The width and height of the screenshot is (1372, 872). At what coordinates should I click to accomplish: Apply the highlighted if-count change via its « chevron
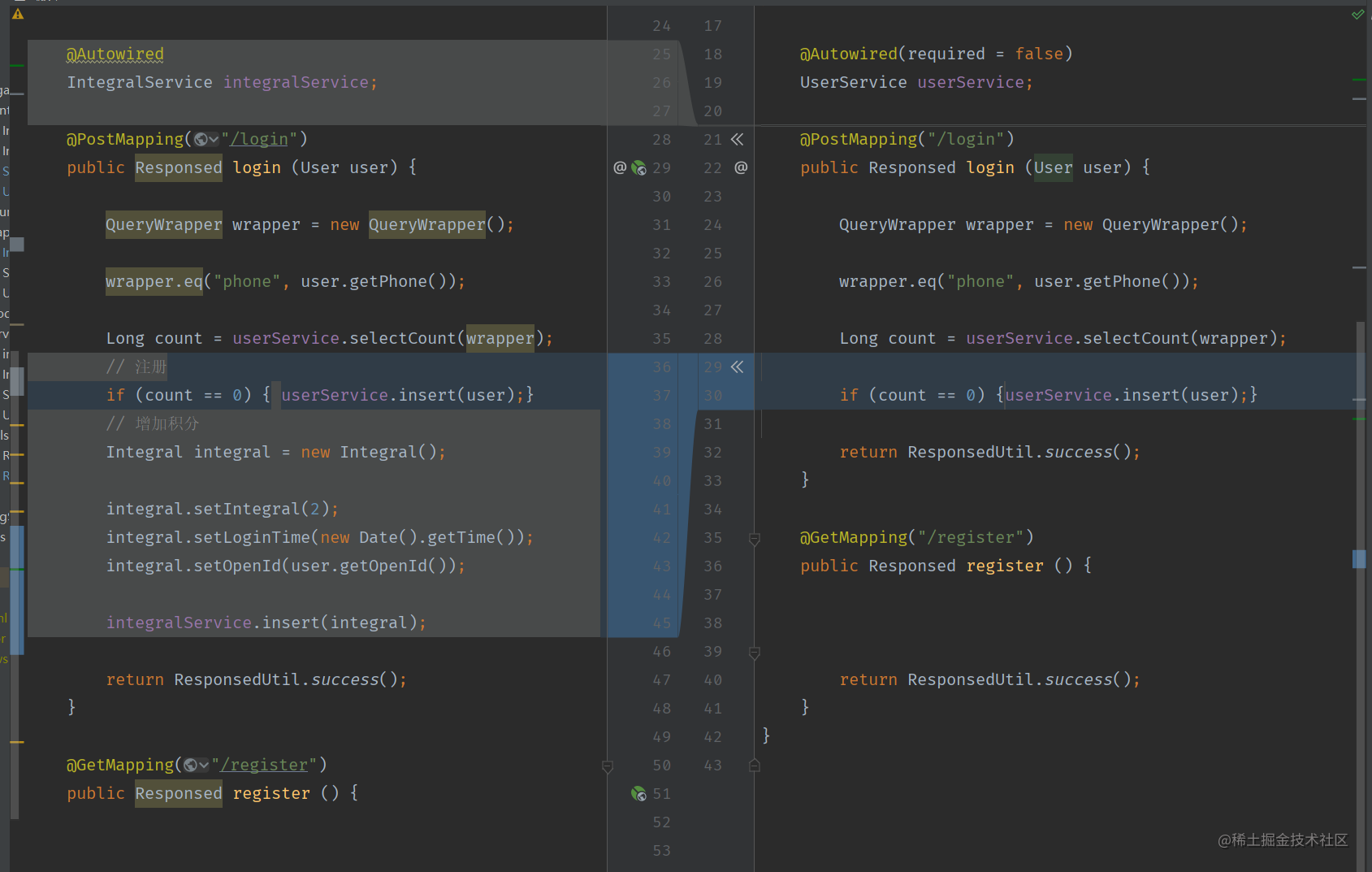738,367
